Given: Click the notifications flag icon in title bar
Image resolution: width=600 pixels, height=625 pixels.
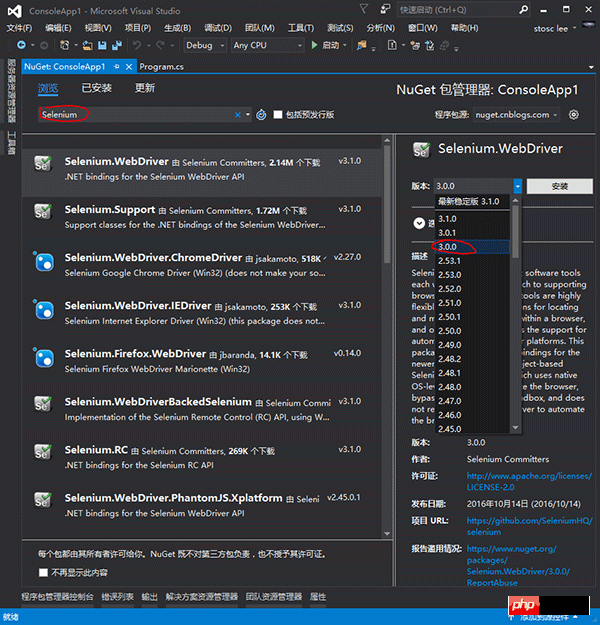Looking at the screenshot, I should (x=364, y=9).
